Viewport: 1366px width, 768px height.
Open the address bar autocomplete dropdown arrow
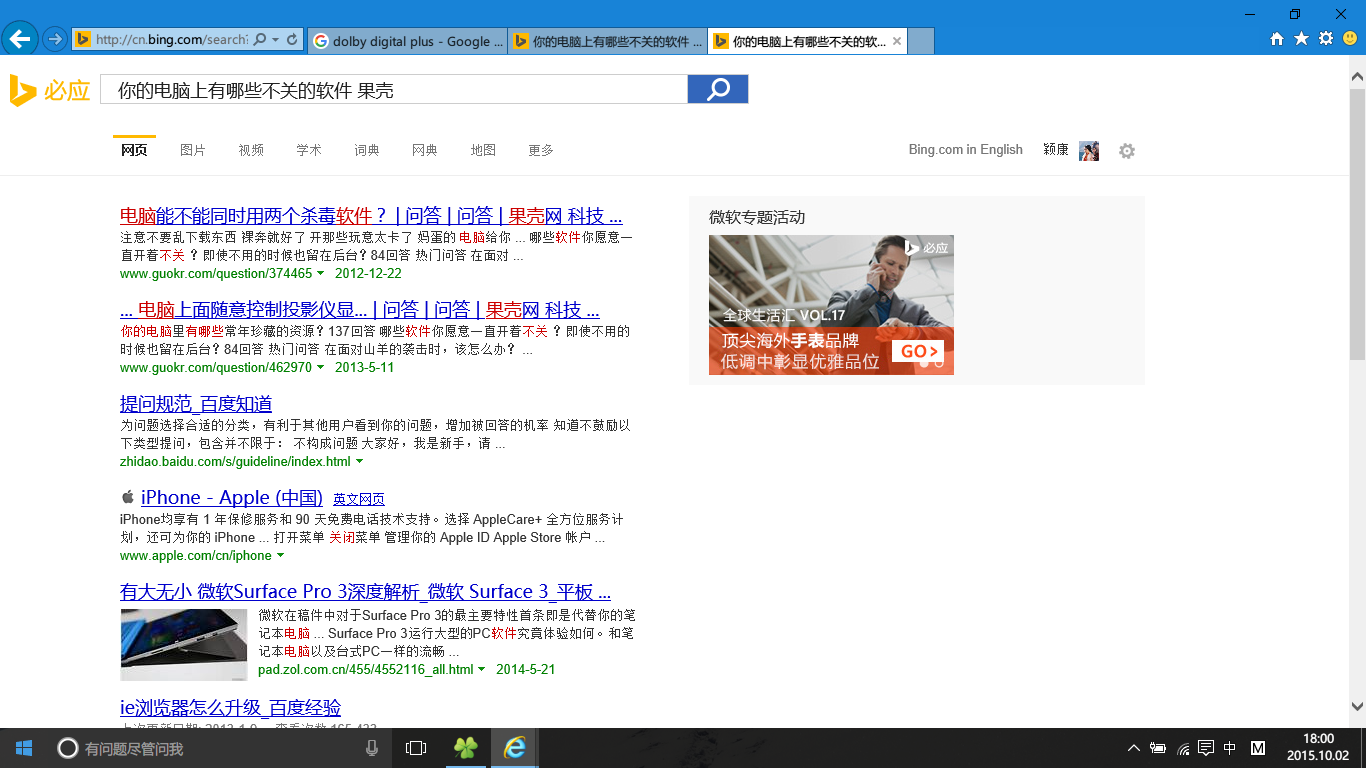[x=276, y=40]
